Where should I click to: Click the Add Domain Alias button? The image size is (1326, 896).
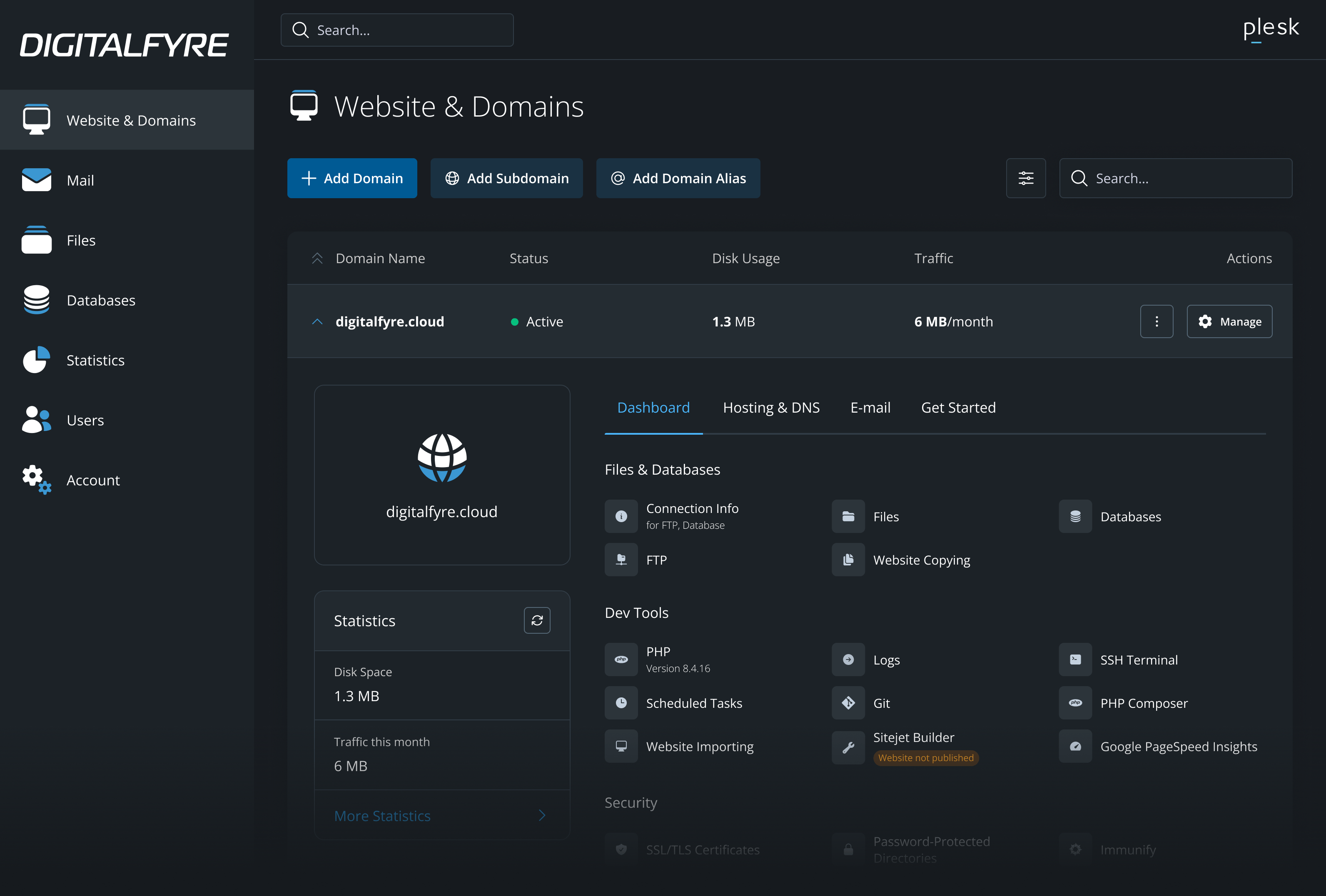[678, 178]
